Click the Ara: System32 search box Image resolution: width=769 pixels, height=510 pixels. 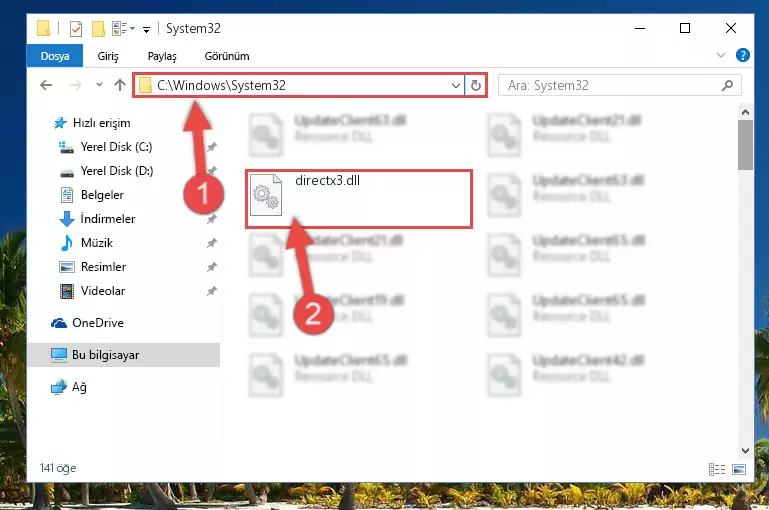619,85
